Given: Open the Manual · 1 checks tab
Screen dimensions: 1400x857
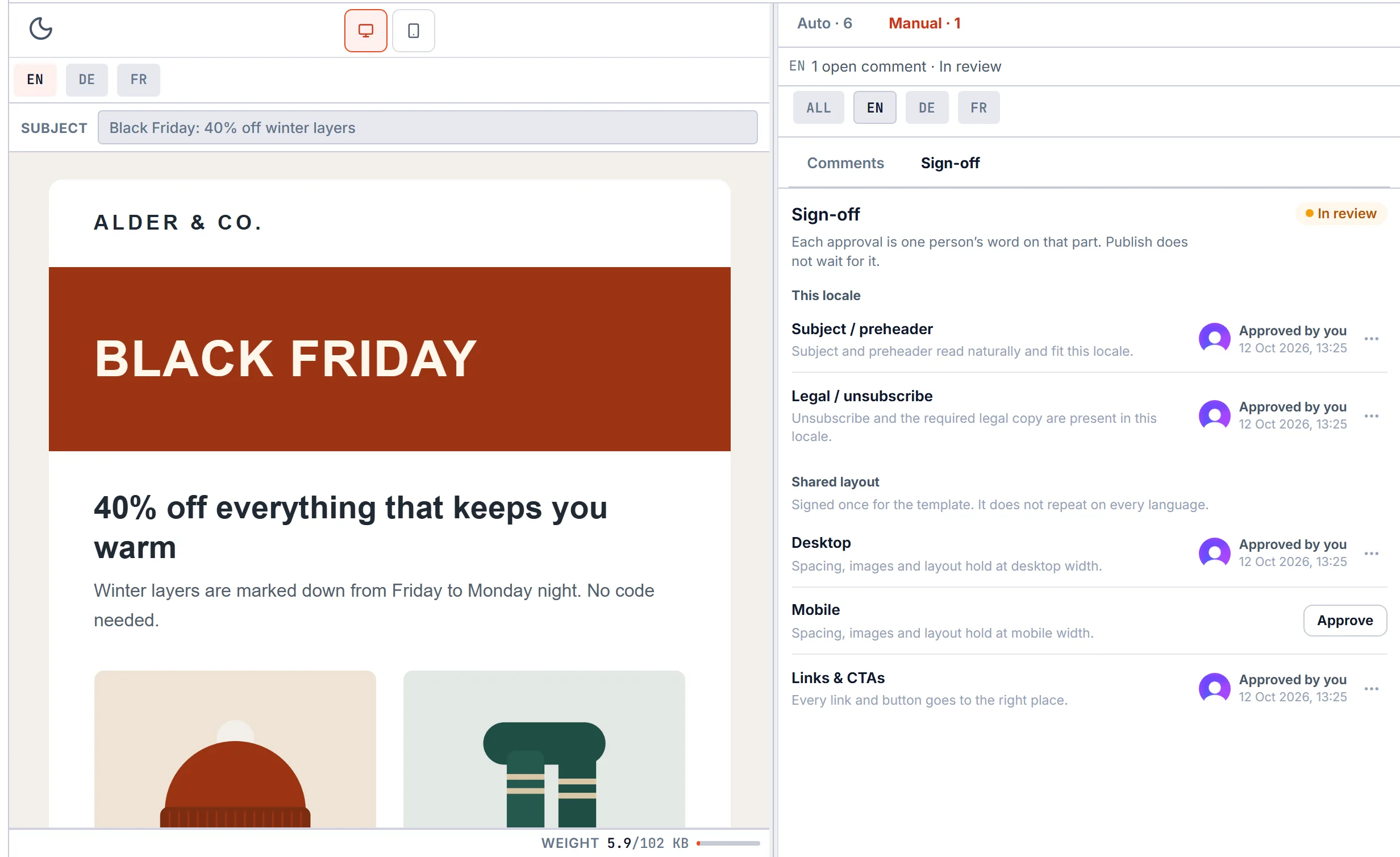Looking at the screenshot, I should point(924,23).
